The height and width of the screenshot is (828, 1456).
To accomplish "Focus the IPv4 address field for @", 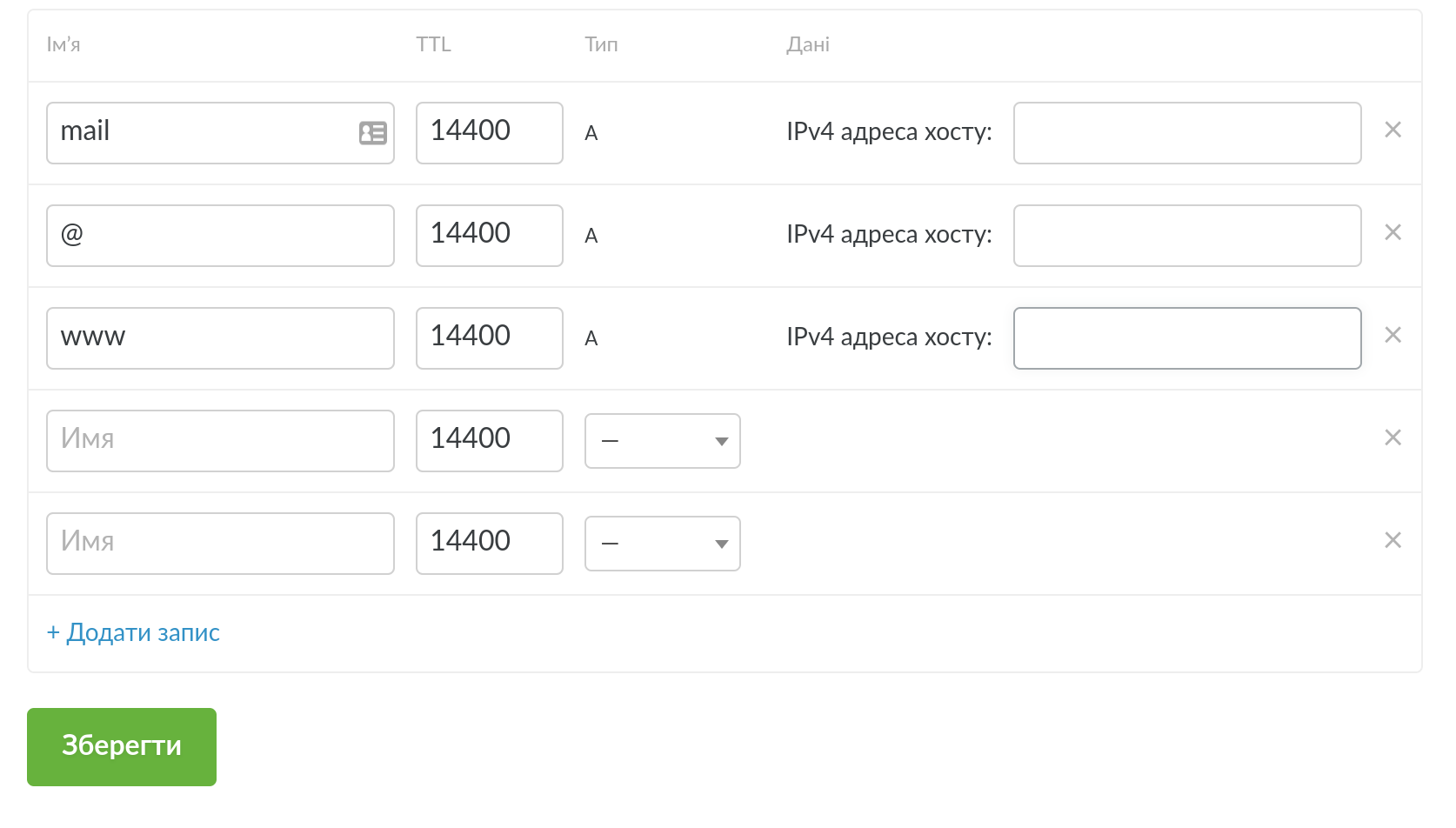I will [1186, 236].
